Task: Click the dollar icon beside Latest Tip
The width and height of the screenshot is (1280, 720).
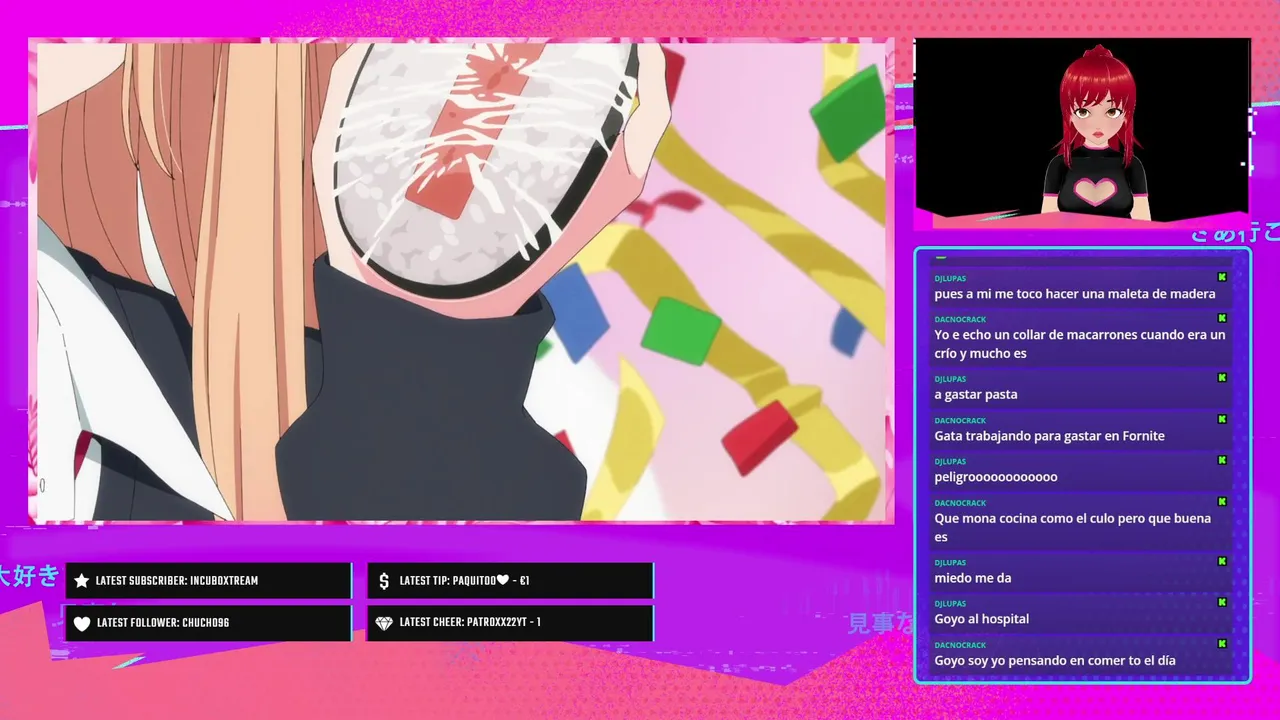Action: tap(384, 581)
